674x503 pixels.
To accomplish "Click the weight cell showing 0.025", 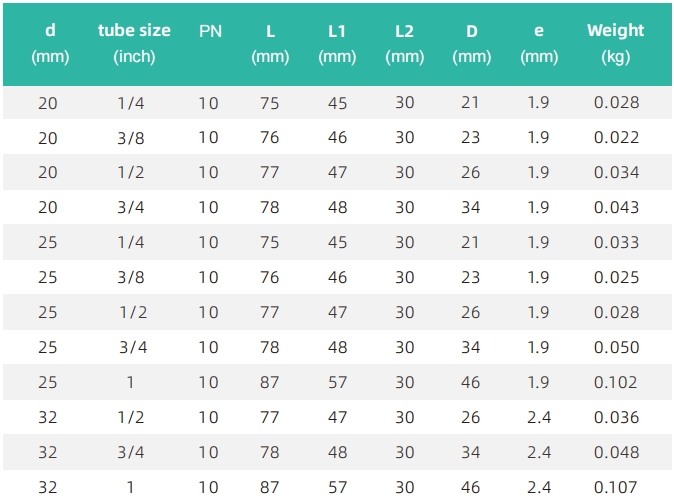I will pos(616,277).
